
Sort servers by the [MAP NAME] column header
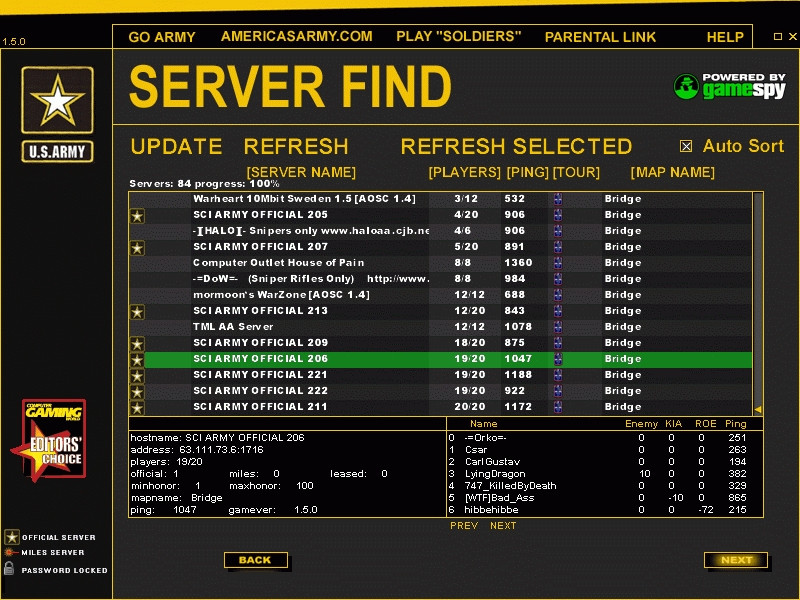coord(672,172)
